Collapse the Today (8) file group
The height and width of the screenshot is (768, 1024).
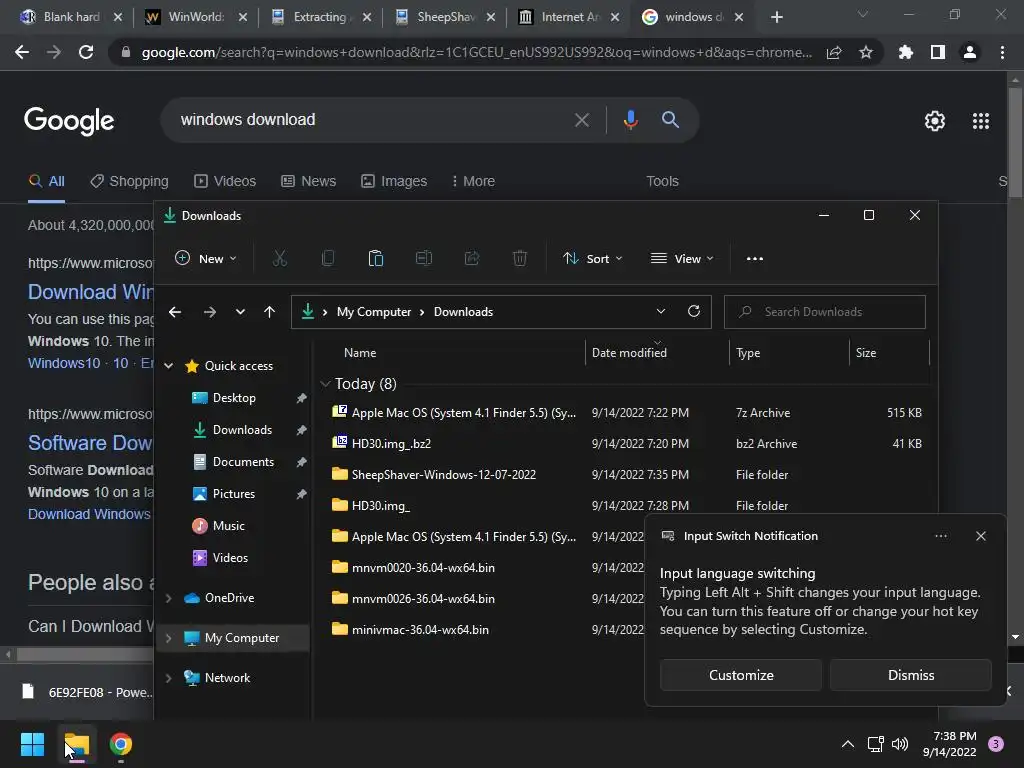pyautogui.click(x=325, y=384)
